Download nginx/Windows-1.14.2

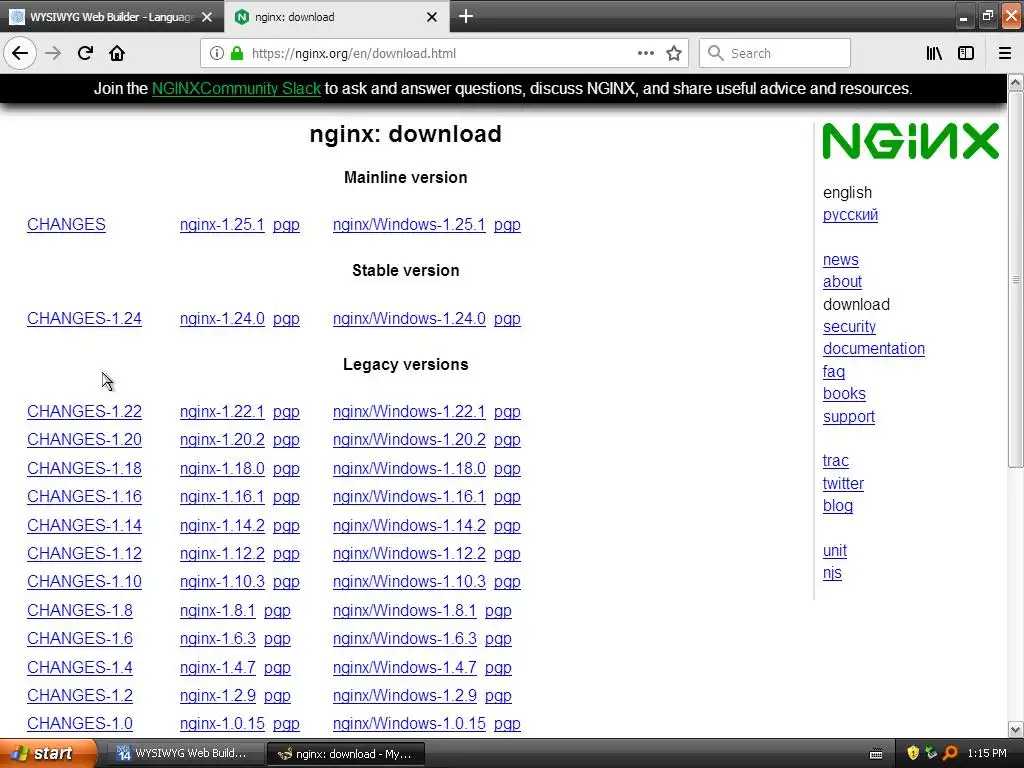pos(409,526)
